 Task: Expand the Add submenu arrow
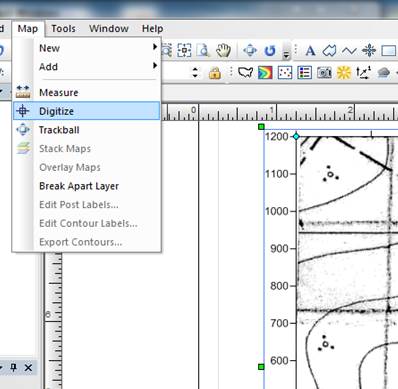point(155,65)
